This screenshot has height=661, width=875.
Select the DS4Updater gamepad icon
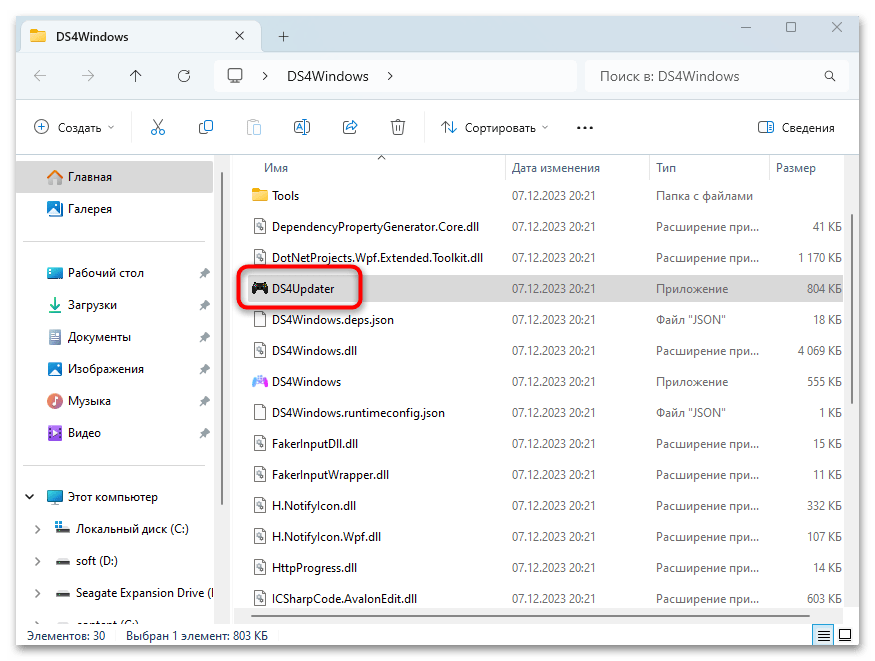click(x=259, y=288)
